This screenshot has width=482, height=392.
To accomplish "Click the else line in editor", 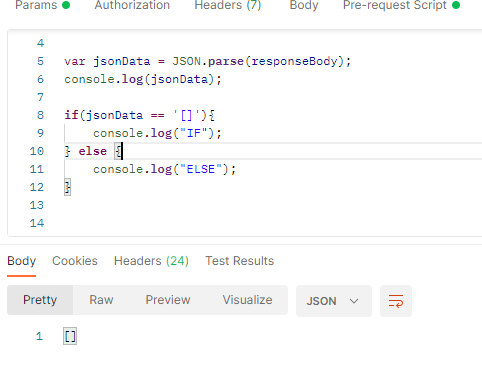I will (x=93, y=151).
